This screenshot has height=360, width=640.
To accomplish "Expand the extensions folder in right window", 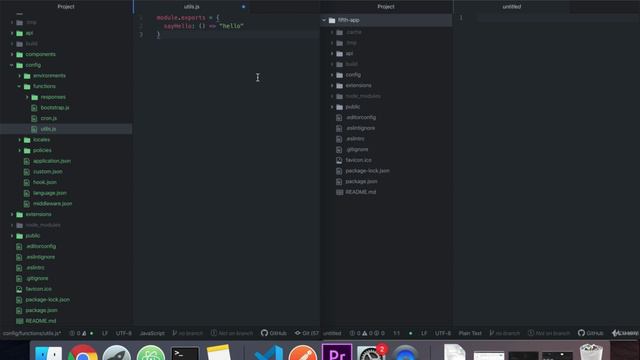I will [x=332, y=85].
